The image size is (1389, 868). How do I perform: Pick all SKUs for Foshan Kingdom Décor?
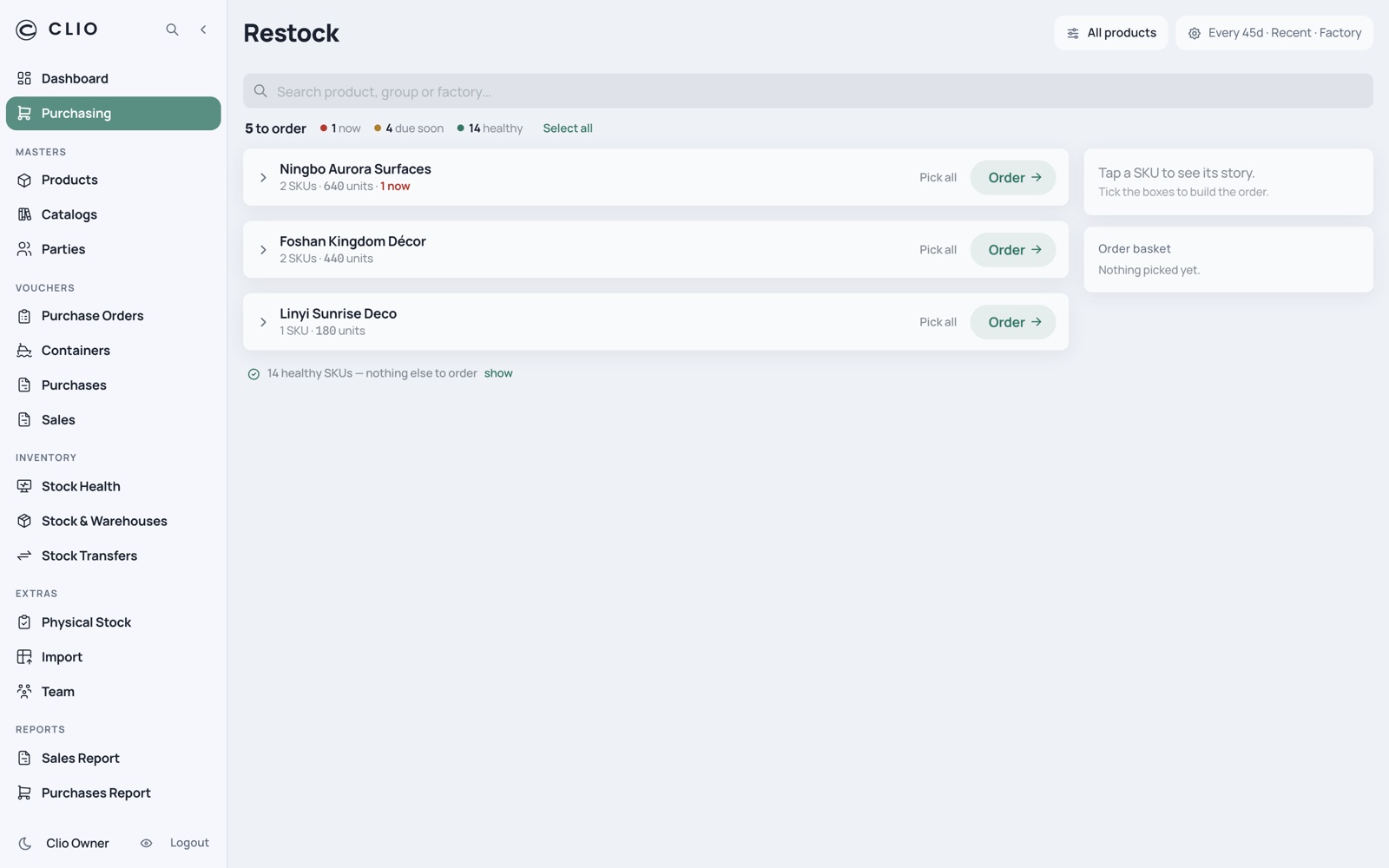coord(938,250)
